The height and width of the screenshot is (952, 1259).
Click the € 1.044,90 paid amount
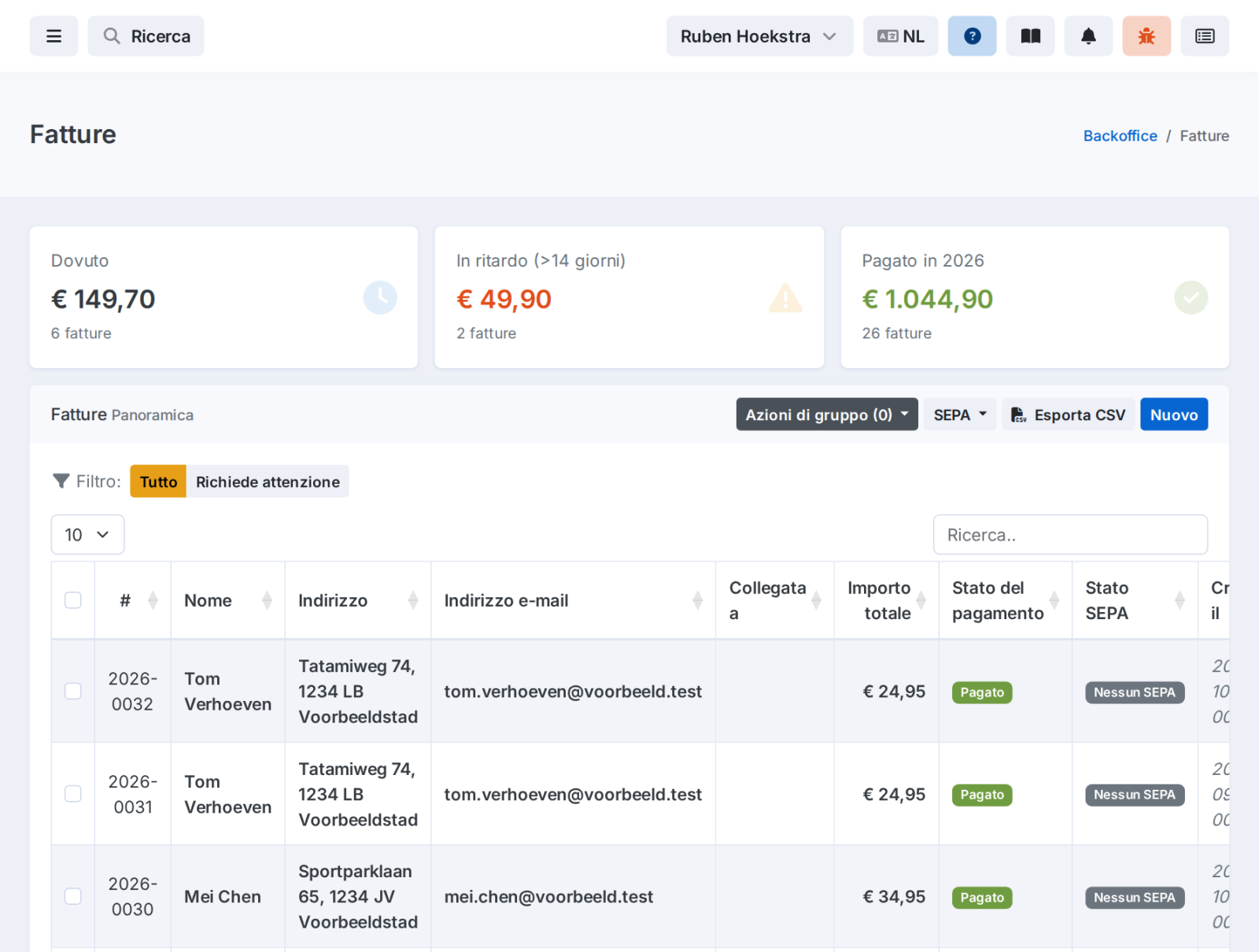tap(927, 299)
